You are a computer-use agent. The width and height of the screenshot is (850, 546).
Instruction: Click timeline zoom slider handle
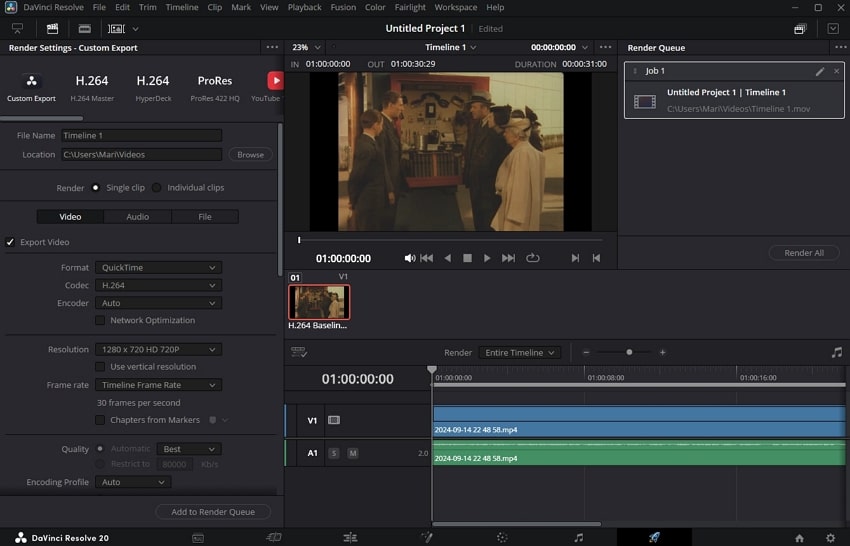coord(629,352)
